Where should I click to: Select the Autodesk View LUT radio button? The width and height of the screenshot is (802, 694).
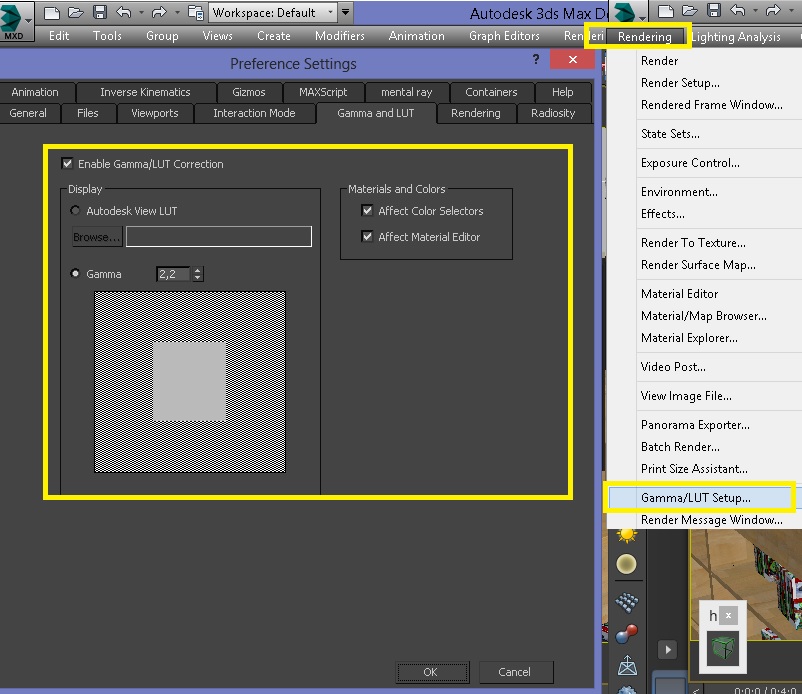point(75,211)
